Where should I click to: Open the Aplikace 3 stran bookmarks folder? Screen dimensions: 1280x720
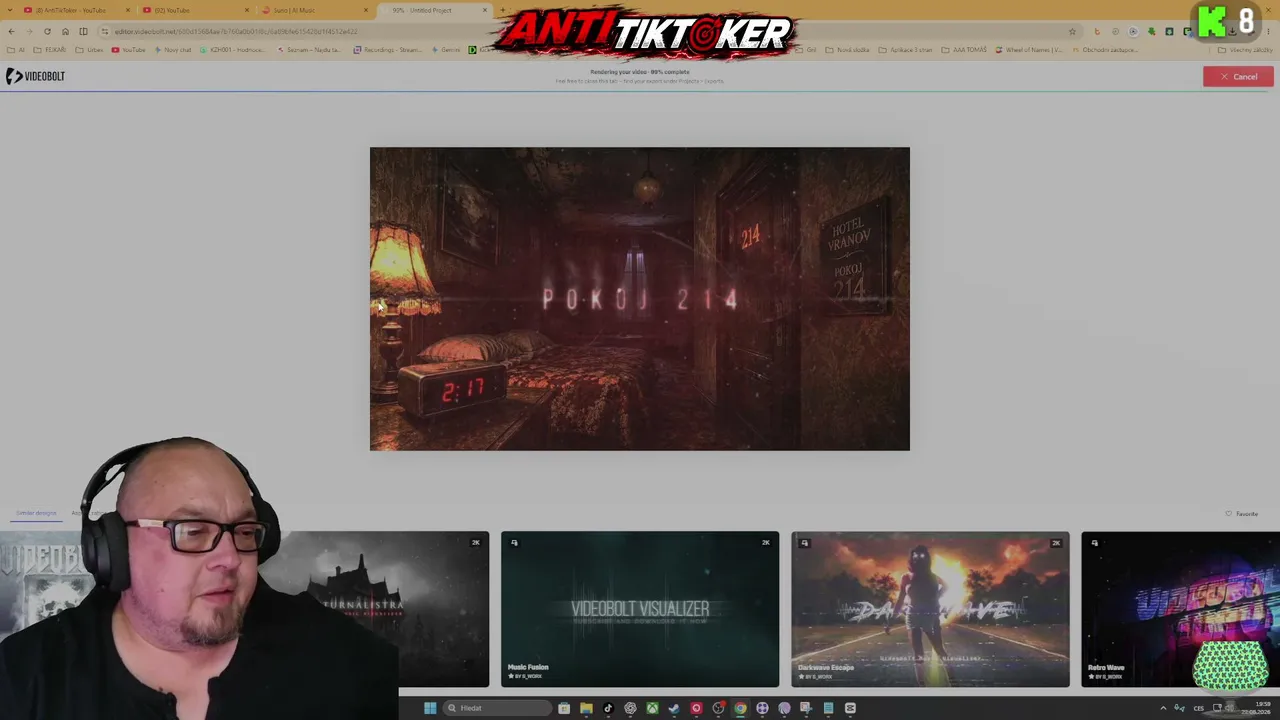pos(906,50)
